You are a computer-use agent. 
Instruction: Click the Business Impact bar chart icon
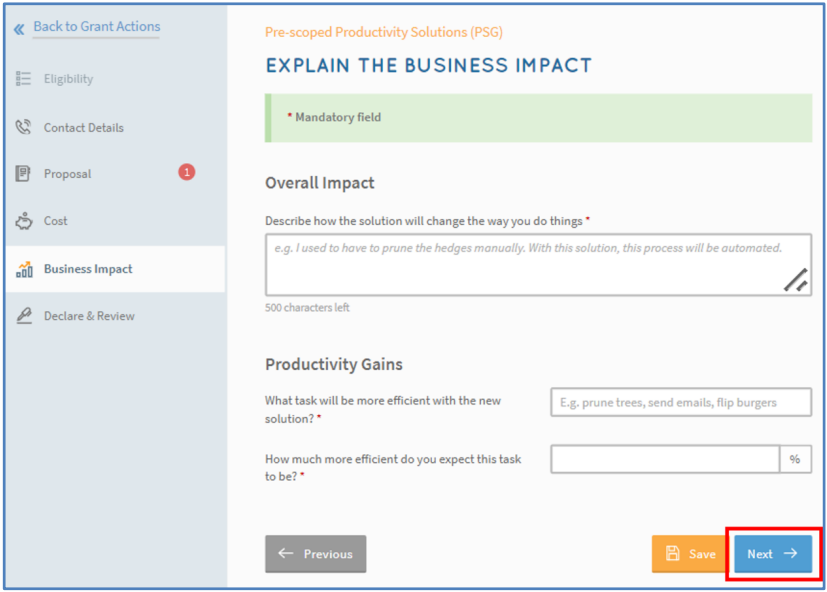tap(24, 269)
